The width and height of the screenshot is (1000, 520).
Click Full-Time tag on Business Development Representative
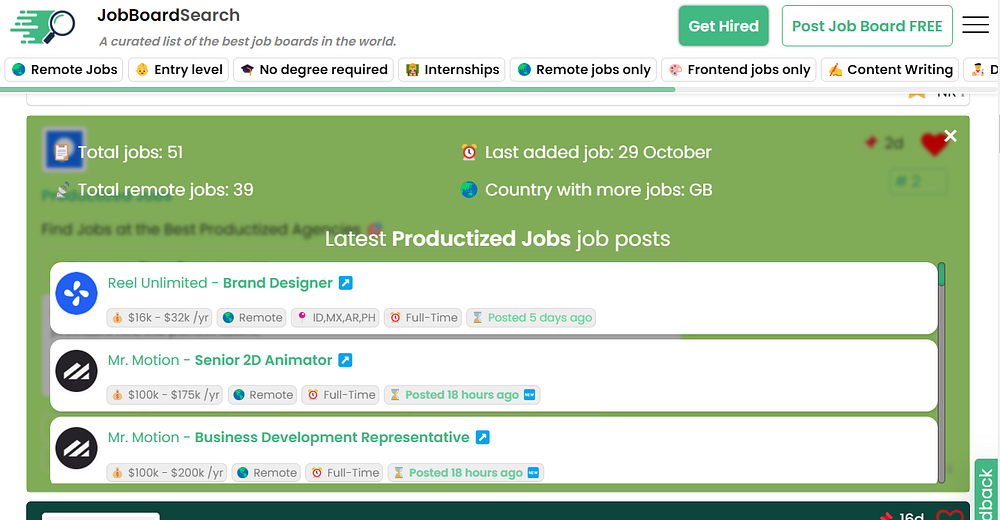tap(345, 473)
